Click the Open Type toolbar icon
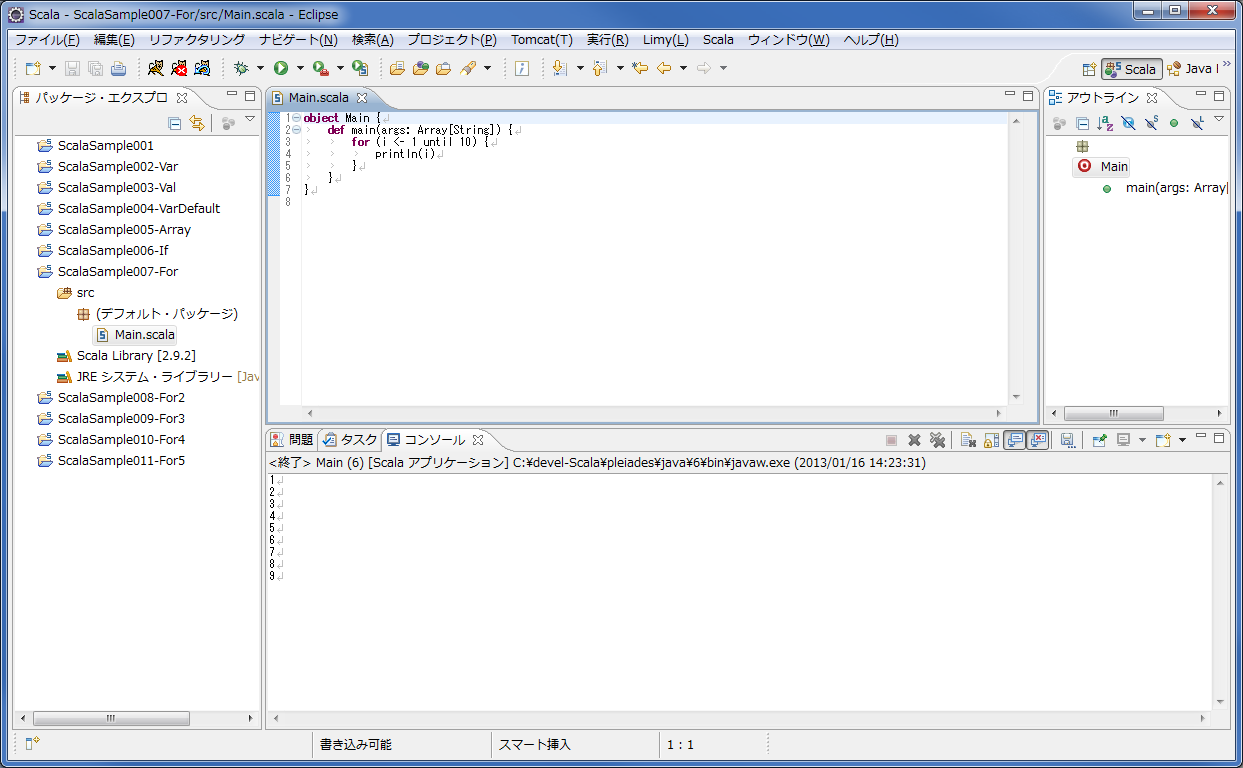Image resolution: width=1243 pixels, height=768 pixels. click(420, 68)
